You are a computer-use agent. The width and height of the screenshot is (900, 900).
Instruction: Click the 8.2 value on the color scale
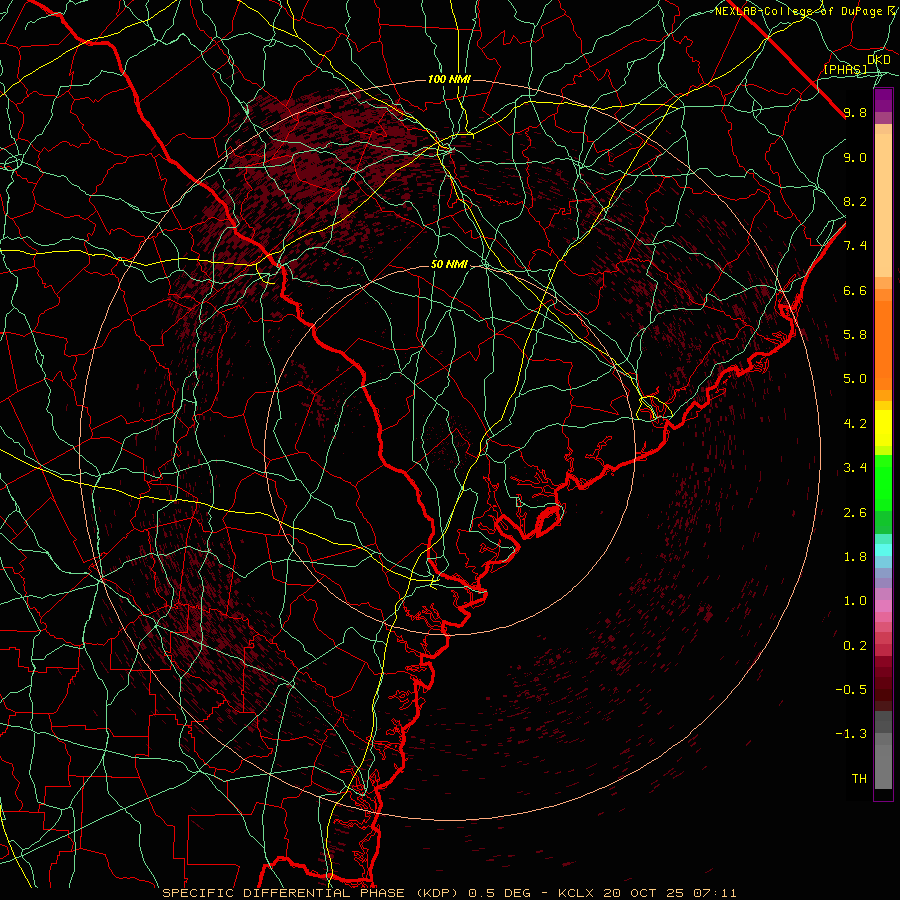855,201
